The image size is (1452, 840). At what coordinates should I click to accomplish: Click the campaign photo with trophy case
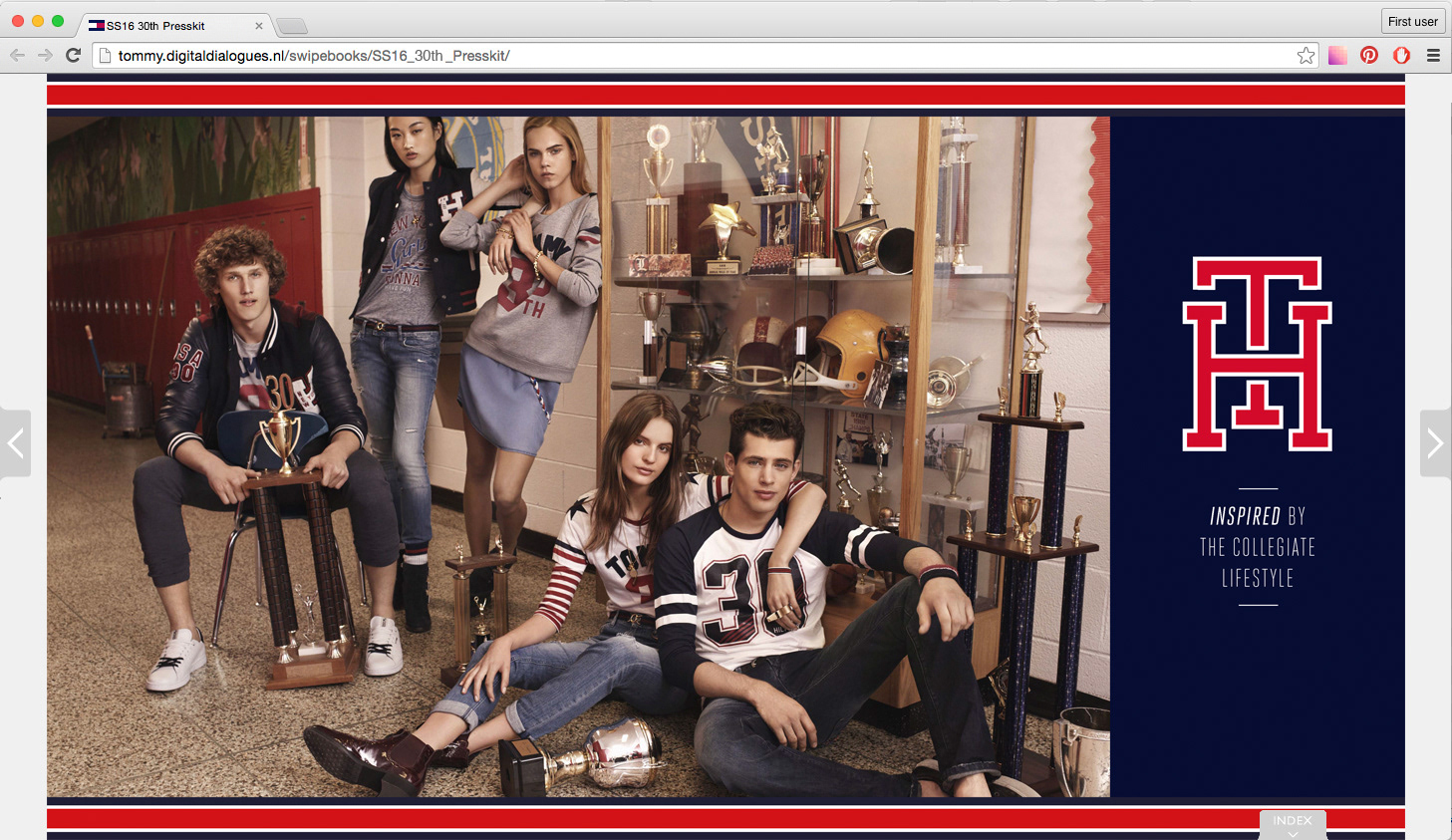point(578,456)
